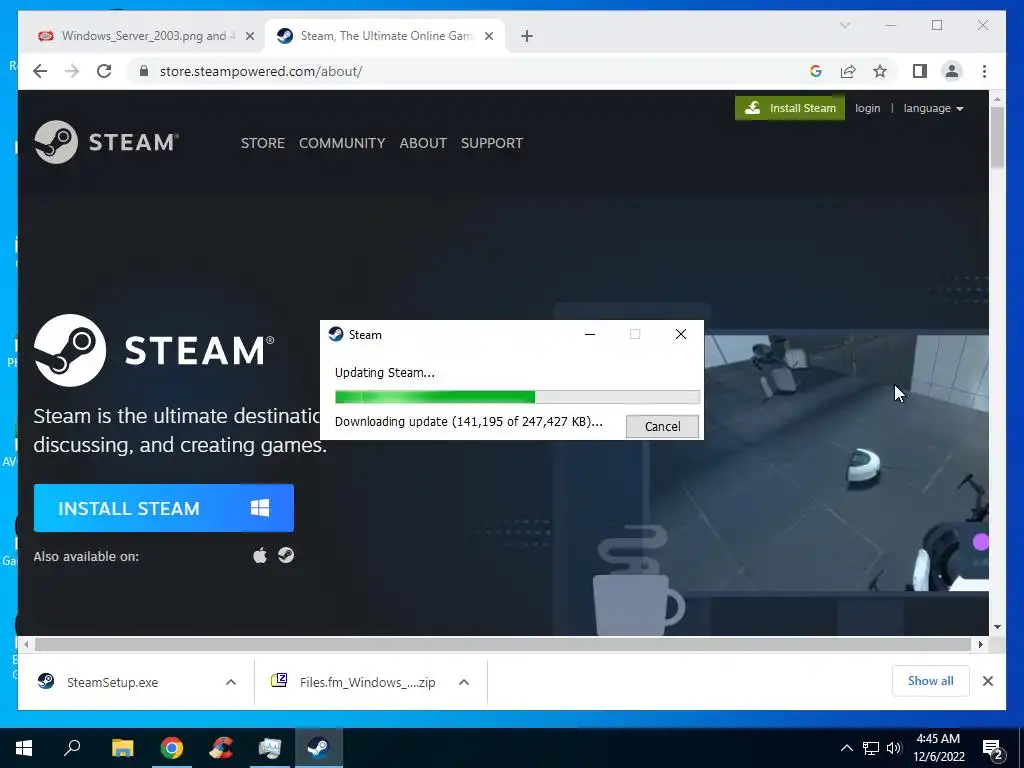Select the Steam, The Ultimate Online Game tab

coord(385,36)
